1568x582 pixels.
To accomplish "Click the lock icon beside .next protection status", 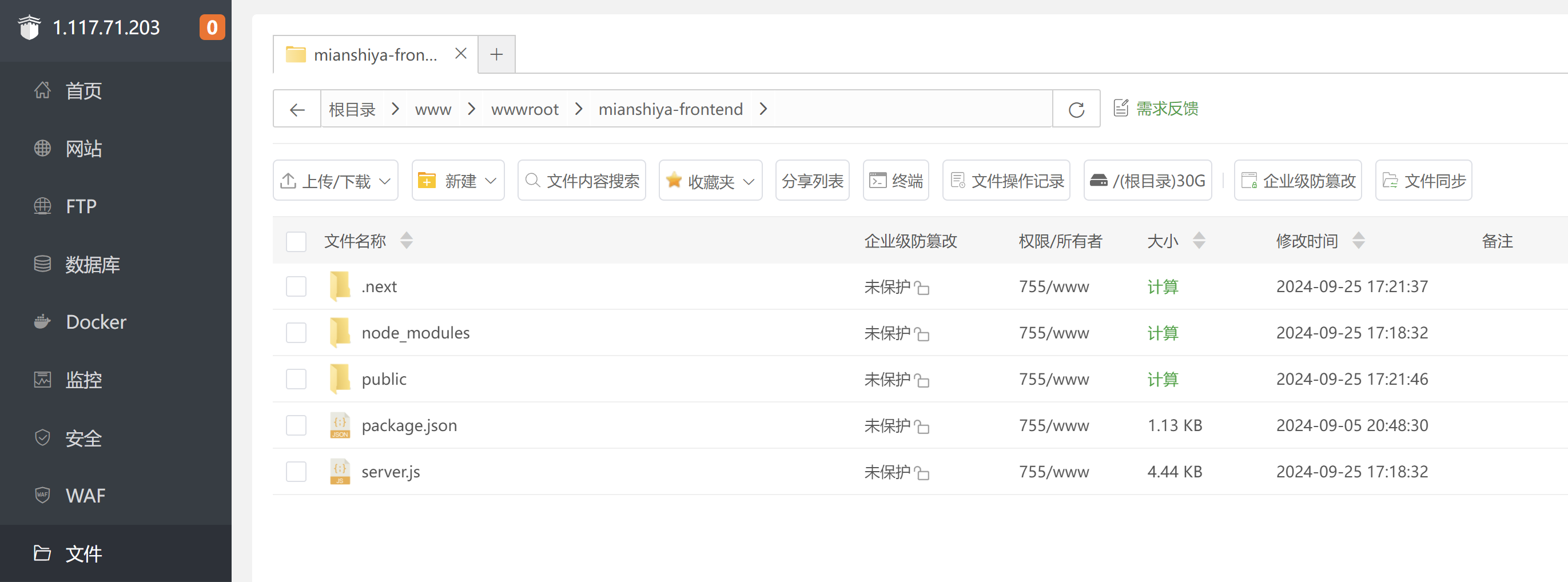I will pyautogui.click(x=922, y=288).
